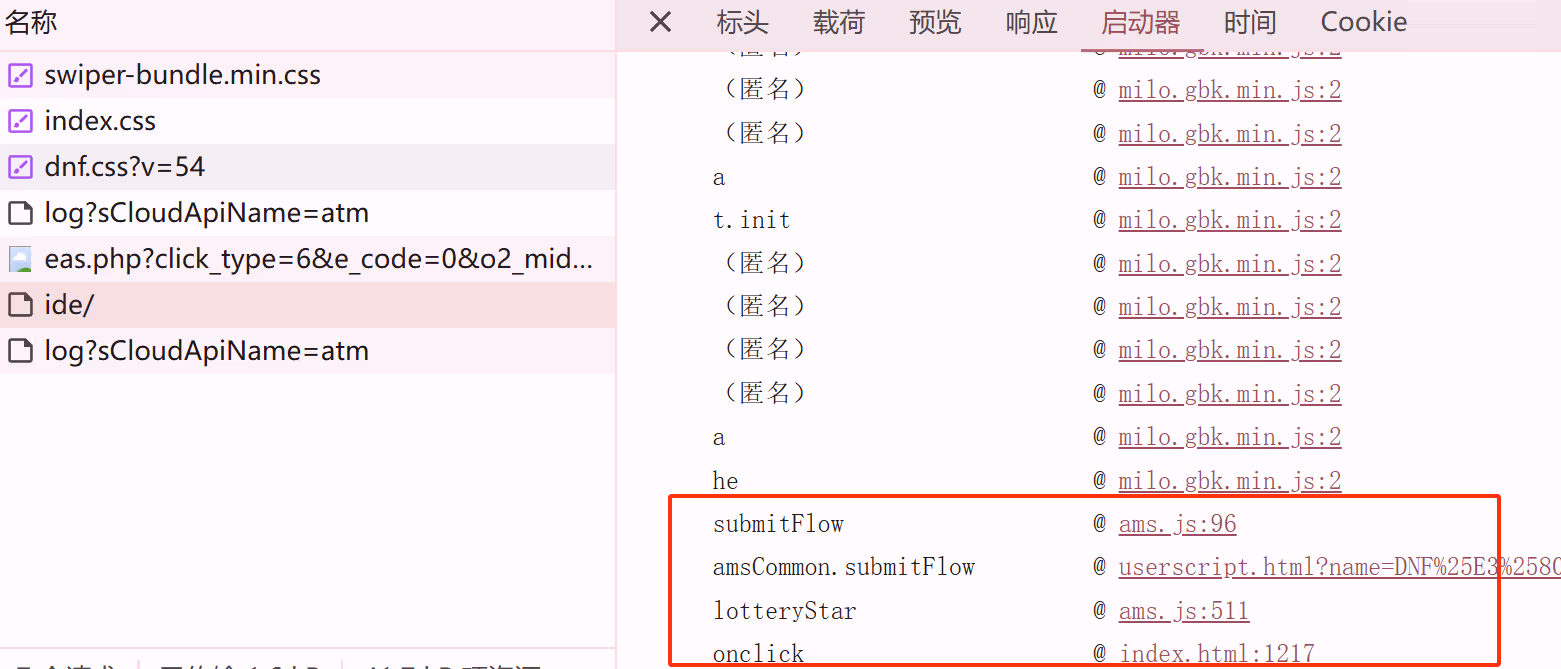Click the last log?sCloudApiName=atm document icon
This screenshot has width=1561, height=669.
(x=20, y=351)
